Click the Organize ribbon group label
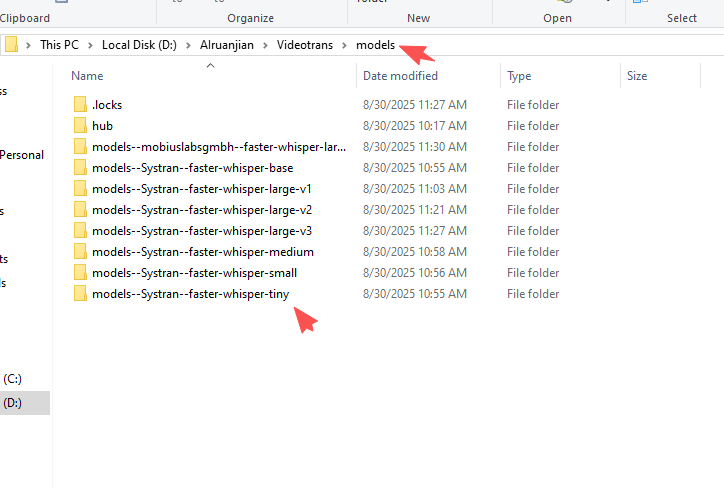Screen dimensions: 724x488 click(x=250, y=18)
